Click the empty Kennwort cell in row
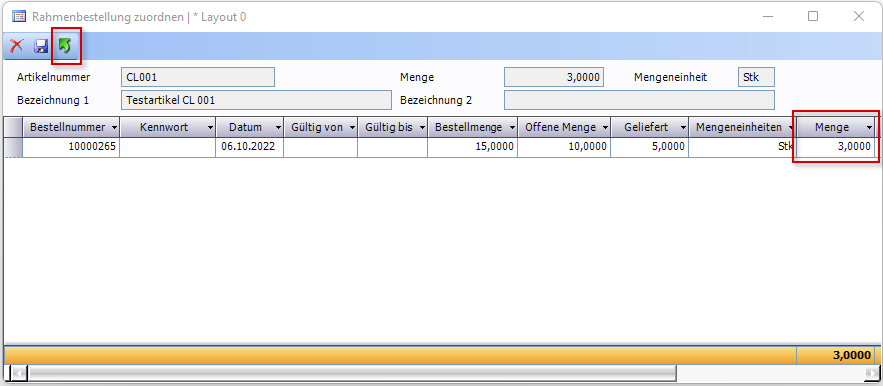Image resolution: width=883 pixels, height=386 pixels. coord(167,147)
